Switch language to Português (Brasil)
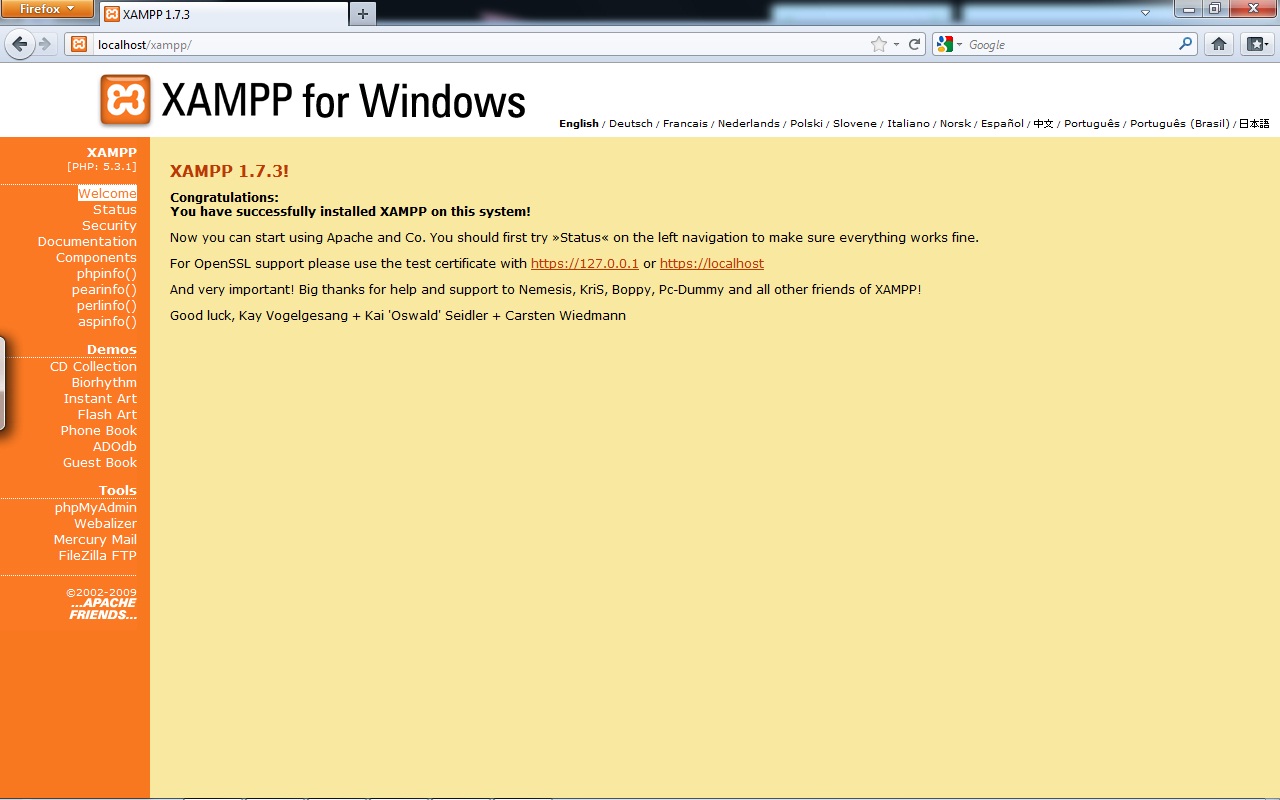Screen dimensions: 1280x800 click(1180, 124)
